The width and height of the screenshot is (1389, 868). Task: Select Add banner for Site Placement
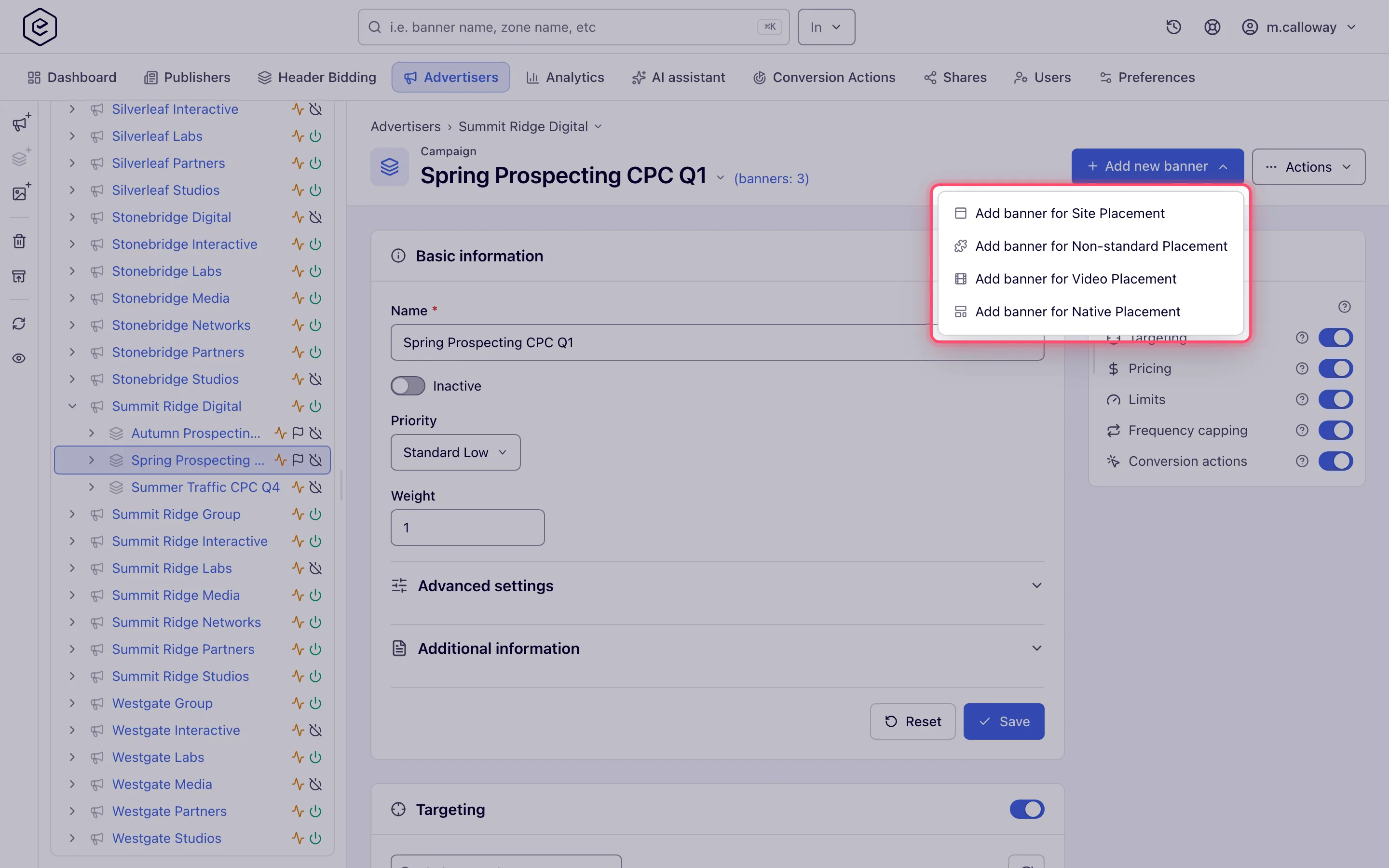pyautogui.click(x=1090, y=213)
